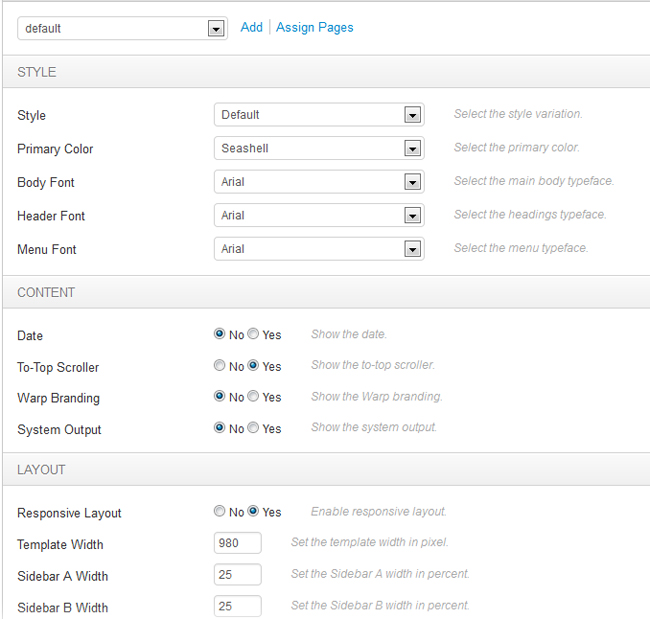Expand the Header Font dropdown
650x619 pixels.
point(318,215)
